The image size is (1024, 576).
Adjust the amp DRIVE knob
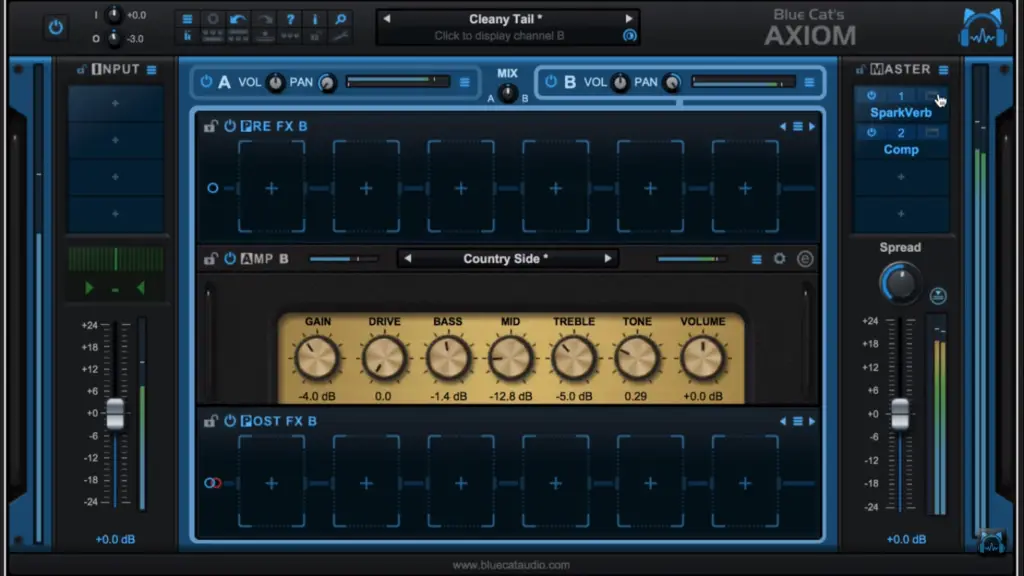[x=384, y=359]
